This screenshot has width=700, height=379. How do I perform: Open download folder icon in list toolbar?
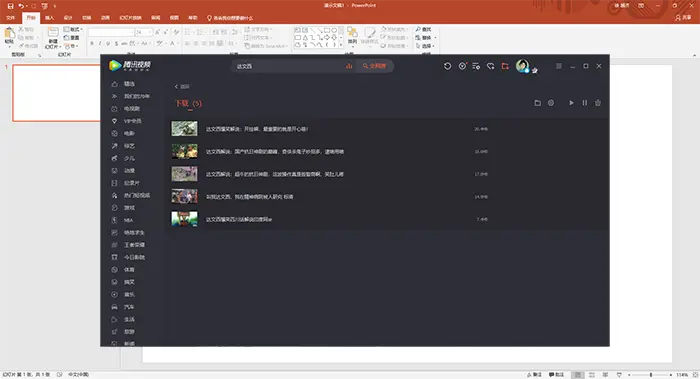(x=538, y=103)
